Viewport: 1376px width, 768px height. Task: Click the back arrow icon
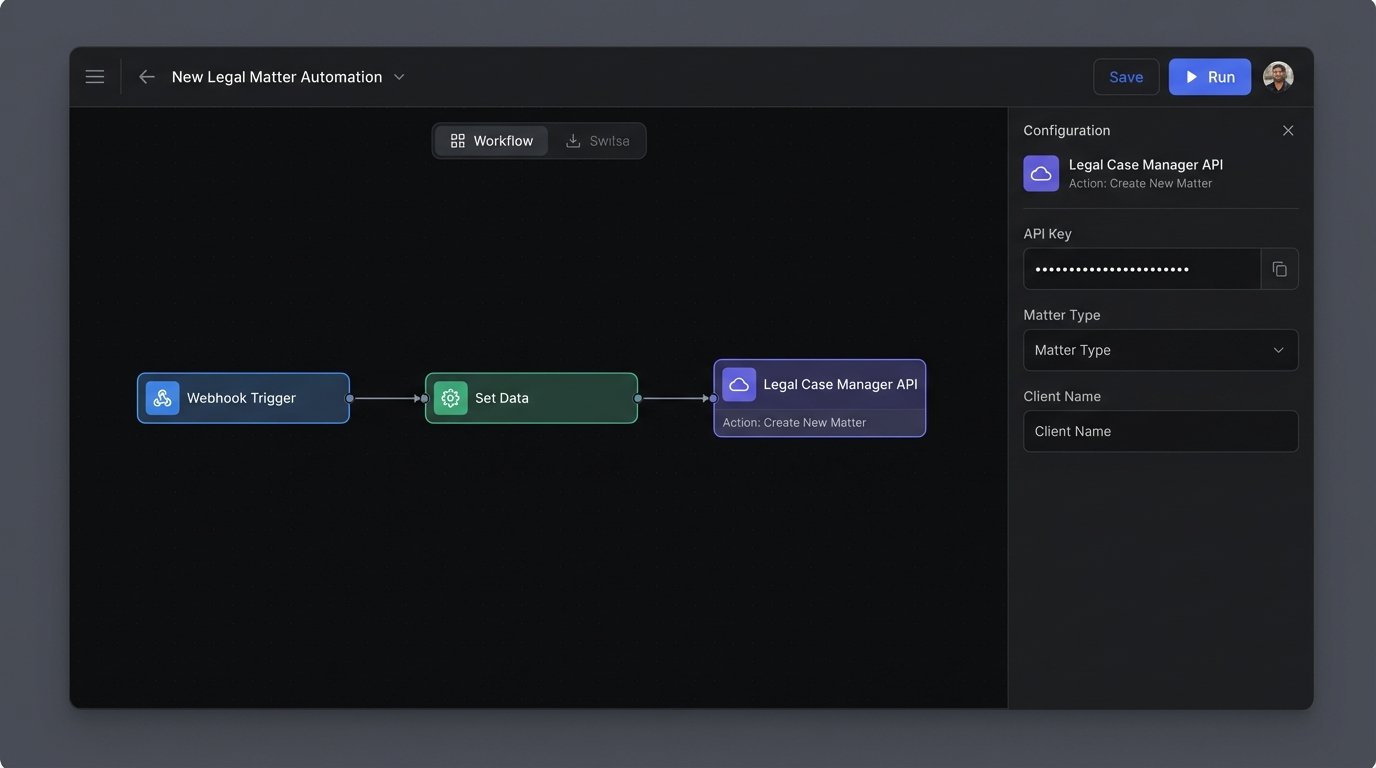[x=147, y=77]
